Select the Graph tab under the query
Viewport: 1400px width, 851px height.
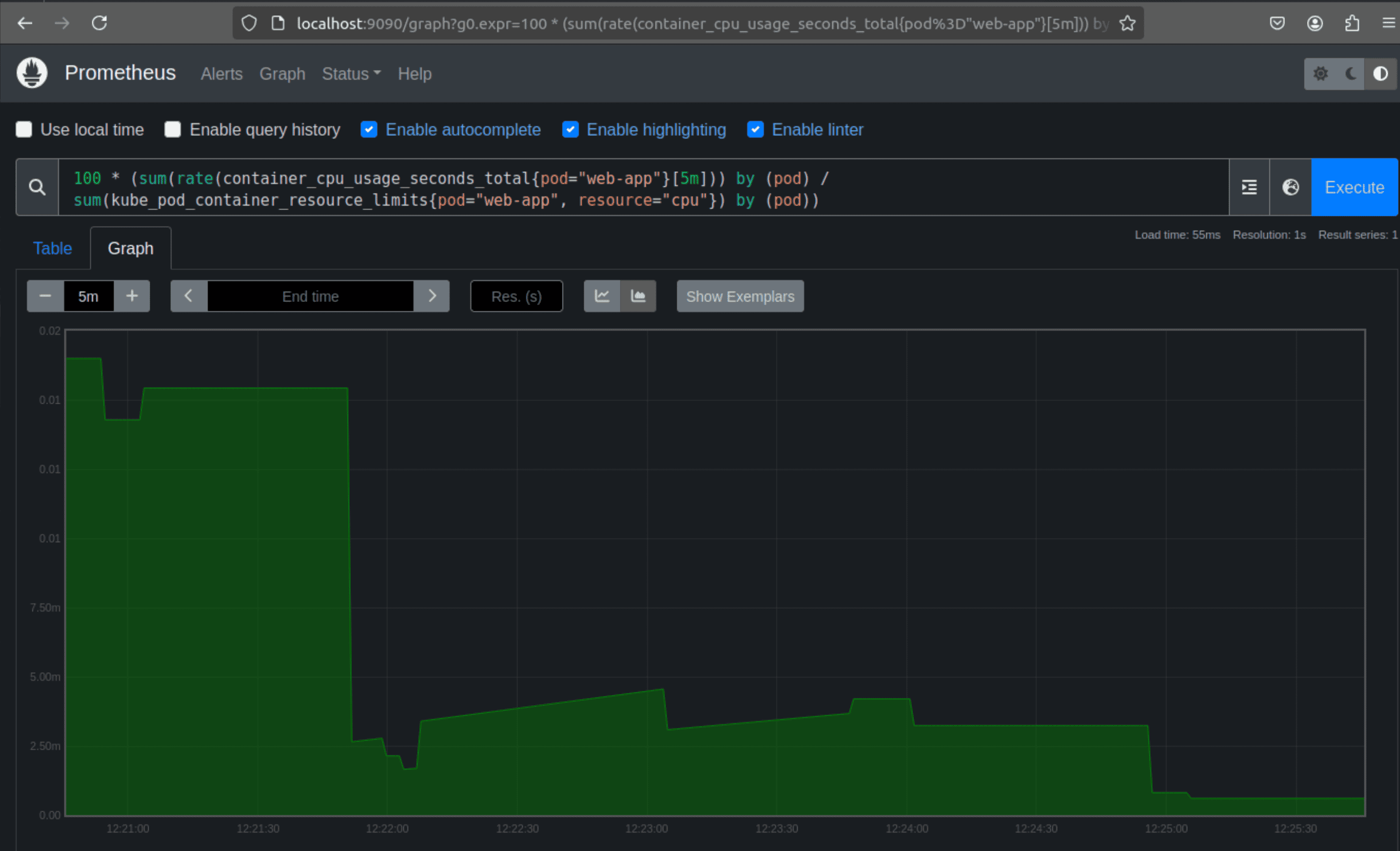point(131,248)
